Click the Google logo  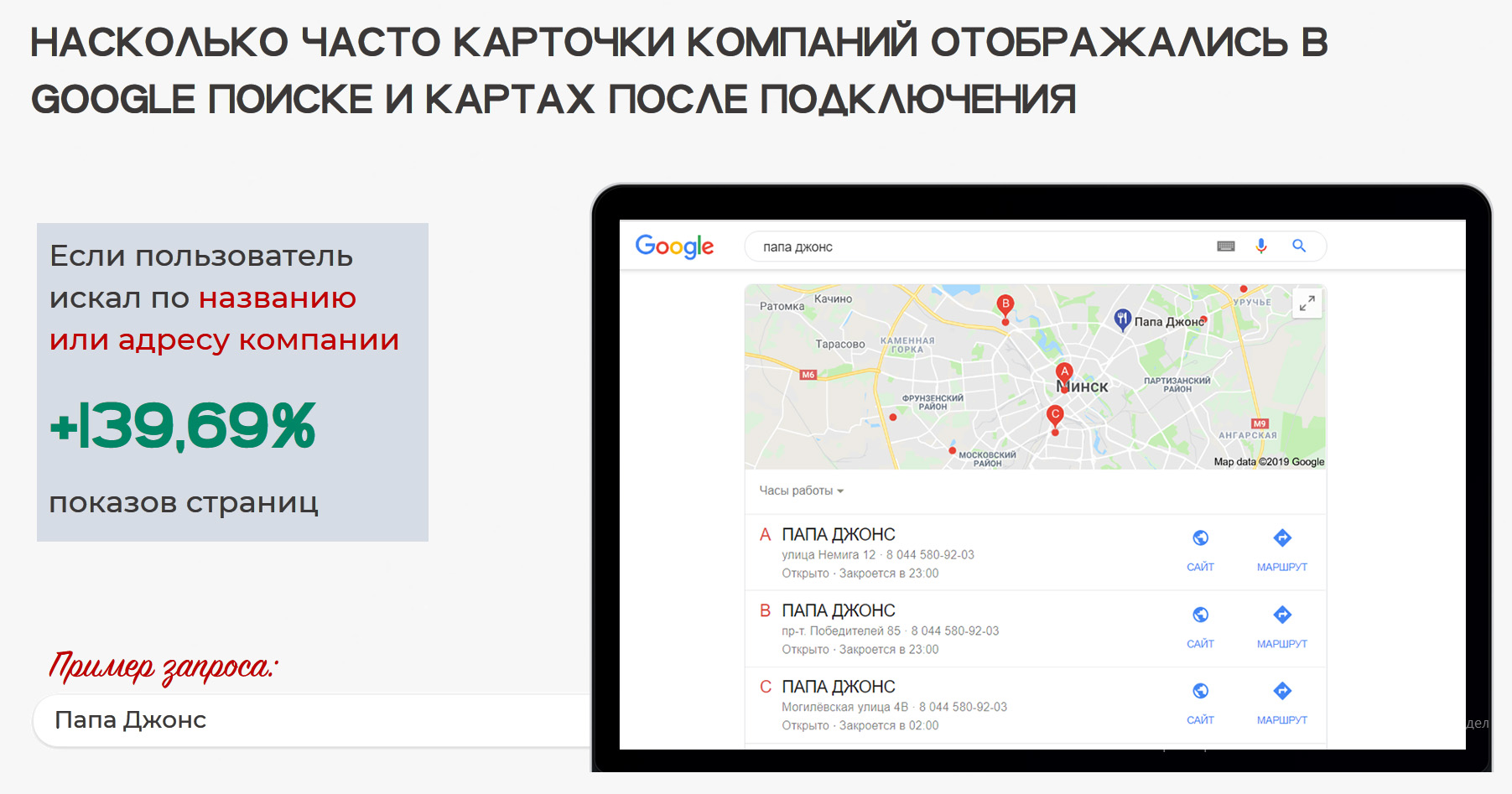pos(674,247)
